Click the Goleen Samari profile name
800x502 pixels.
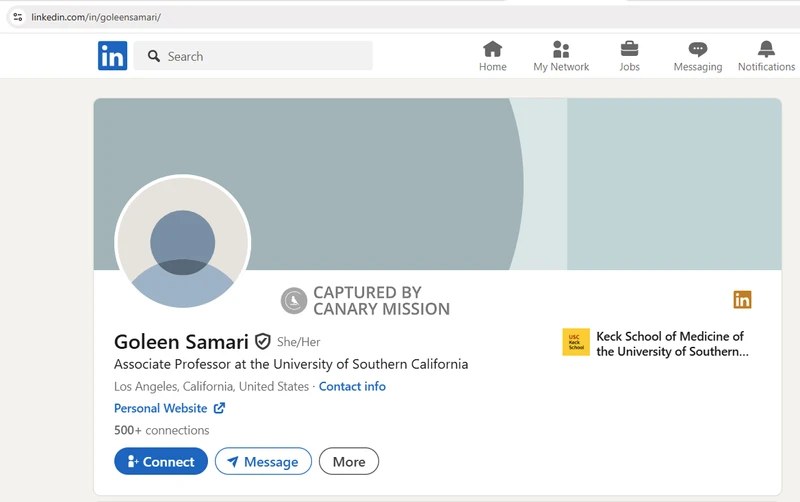(x=181, y=342)
